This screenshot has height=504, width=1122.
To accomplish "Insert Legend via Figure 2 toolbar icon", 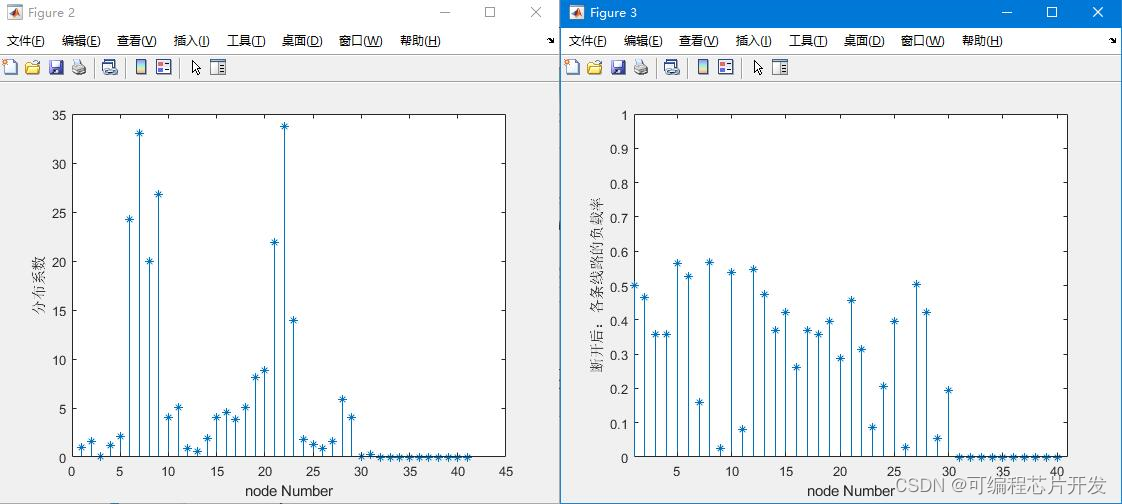I will point(164,67).
